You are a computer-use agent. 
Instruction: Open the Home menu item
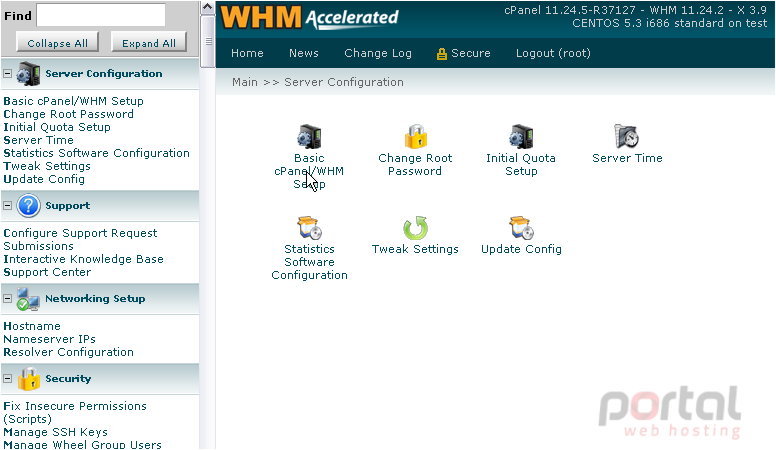click(247, 53)
